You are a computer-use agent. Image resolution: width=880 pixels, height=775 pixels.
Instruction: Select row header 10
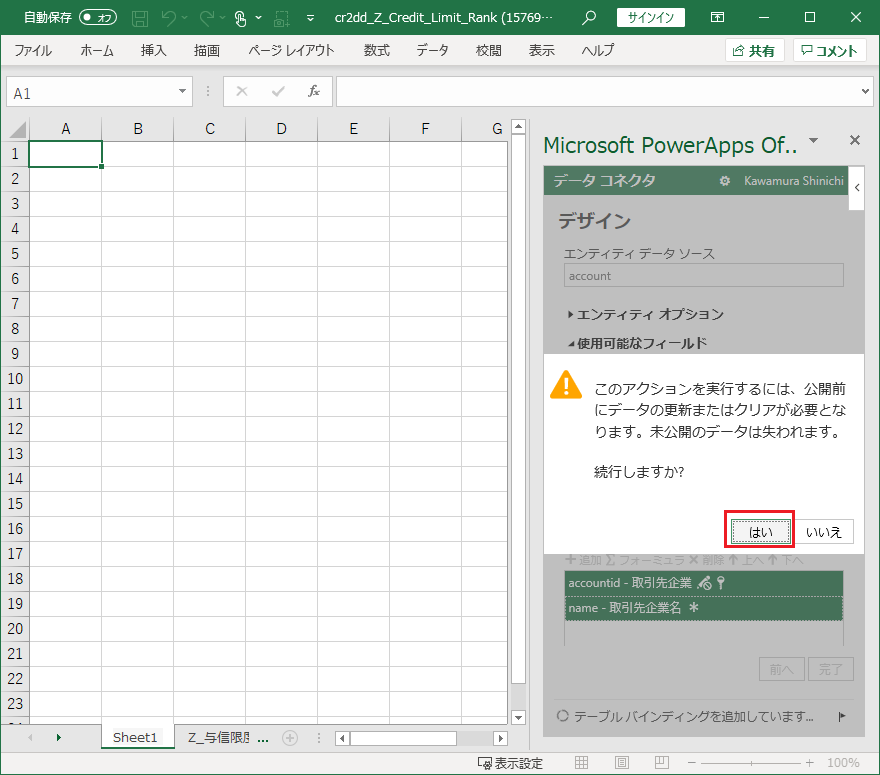(15, 379)
